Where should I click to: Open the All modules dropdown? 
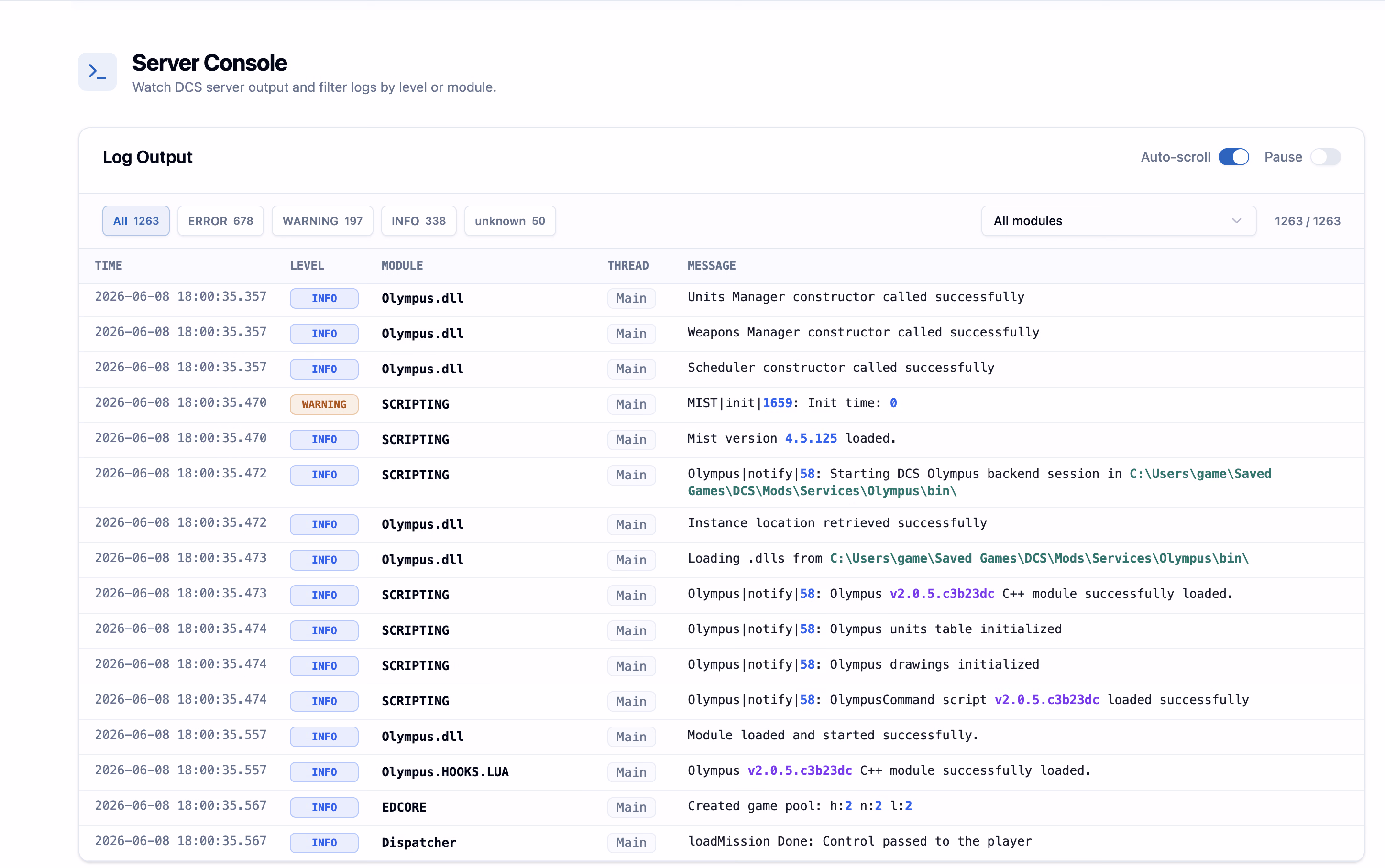coord(1119,221)
